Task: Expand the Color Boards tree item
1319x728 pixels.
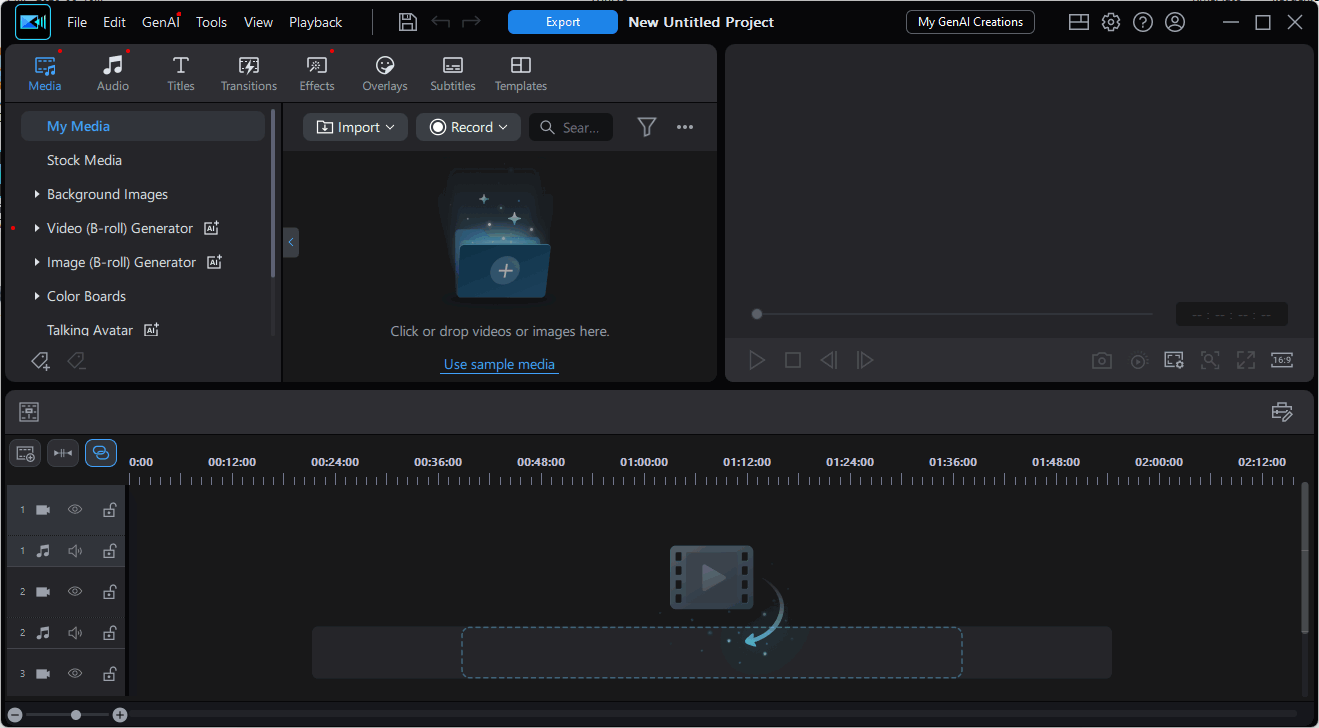Action: click(x=37, y=296)
